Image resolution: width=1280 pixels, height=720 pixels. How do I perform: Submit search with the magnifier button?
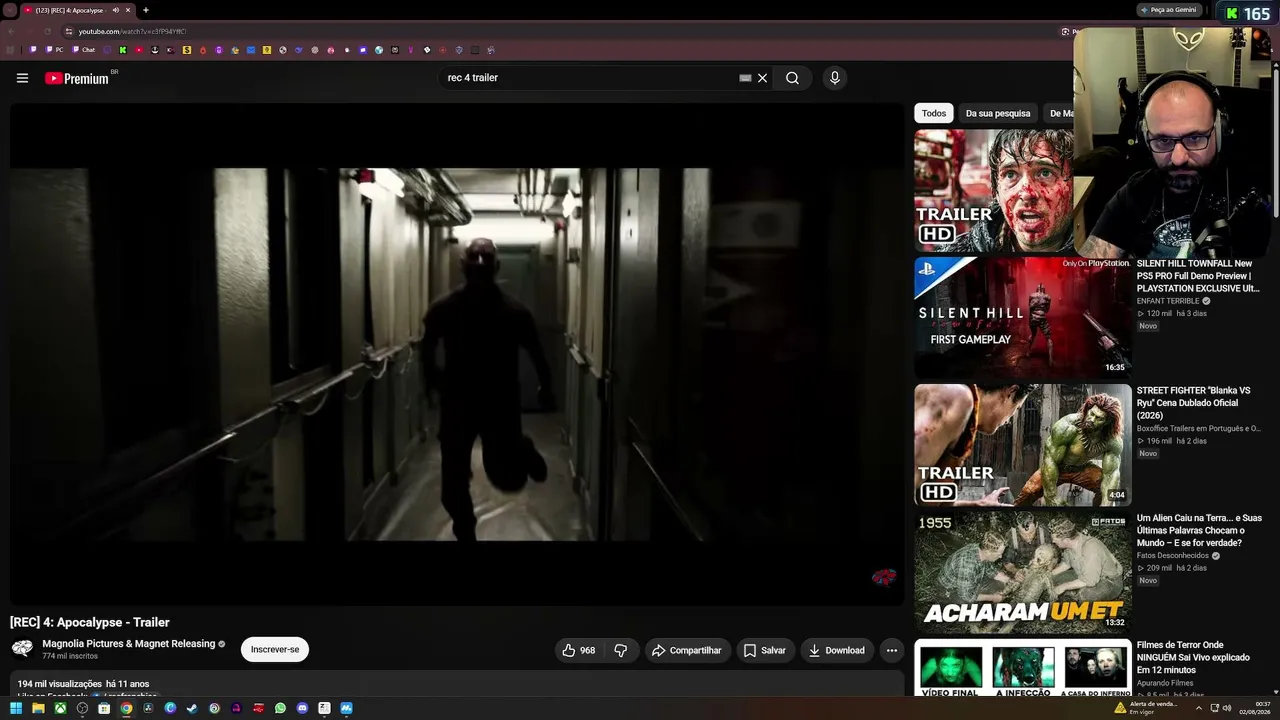[792, 78]
